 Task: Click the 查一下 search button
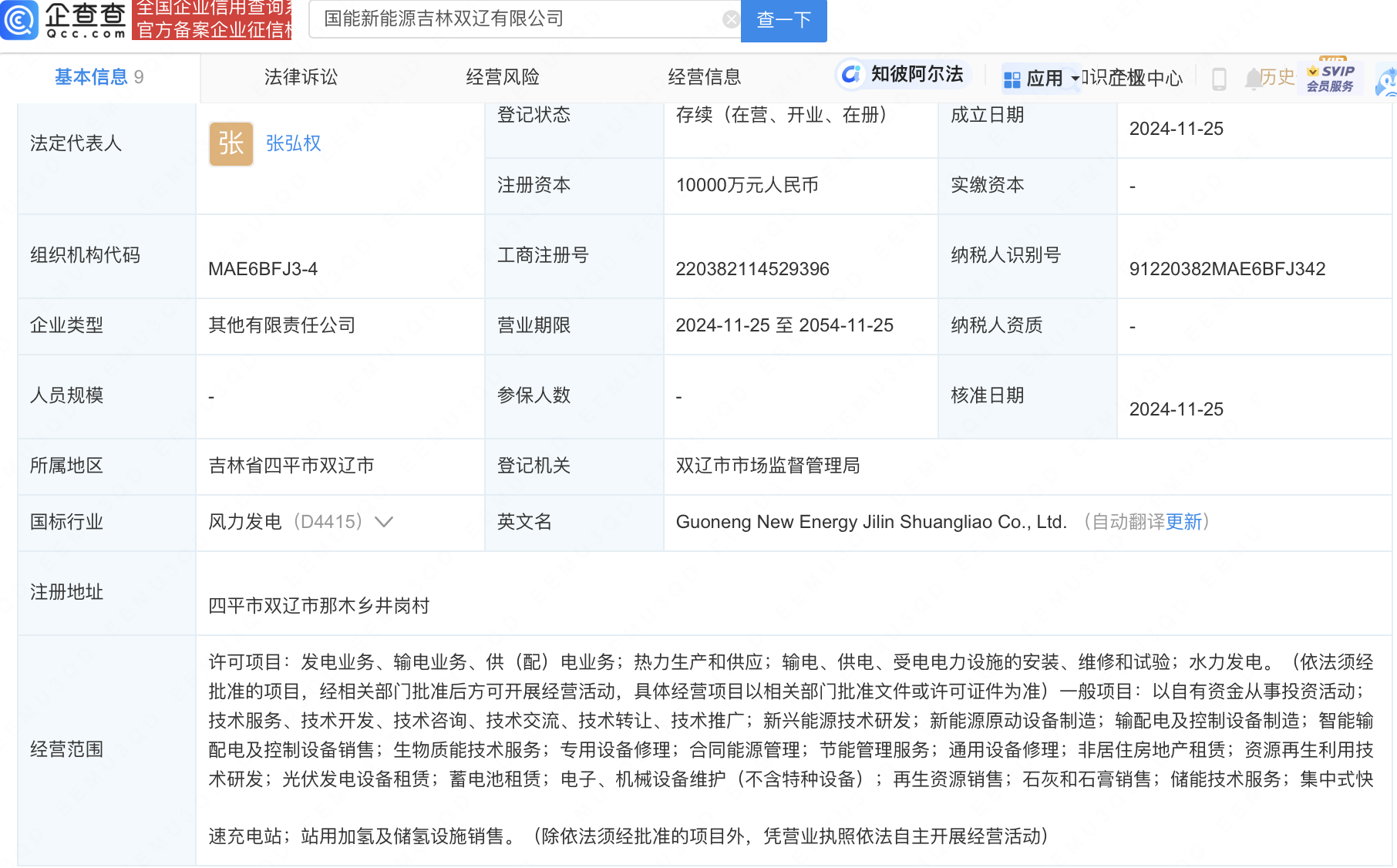pos(783,20)
